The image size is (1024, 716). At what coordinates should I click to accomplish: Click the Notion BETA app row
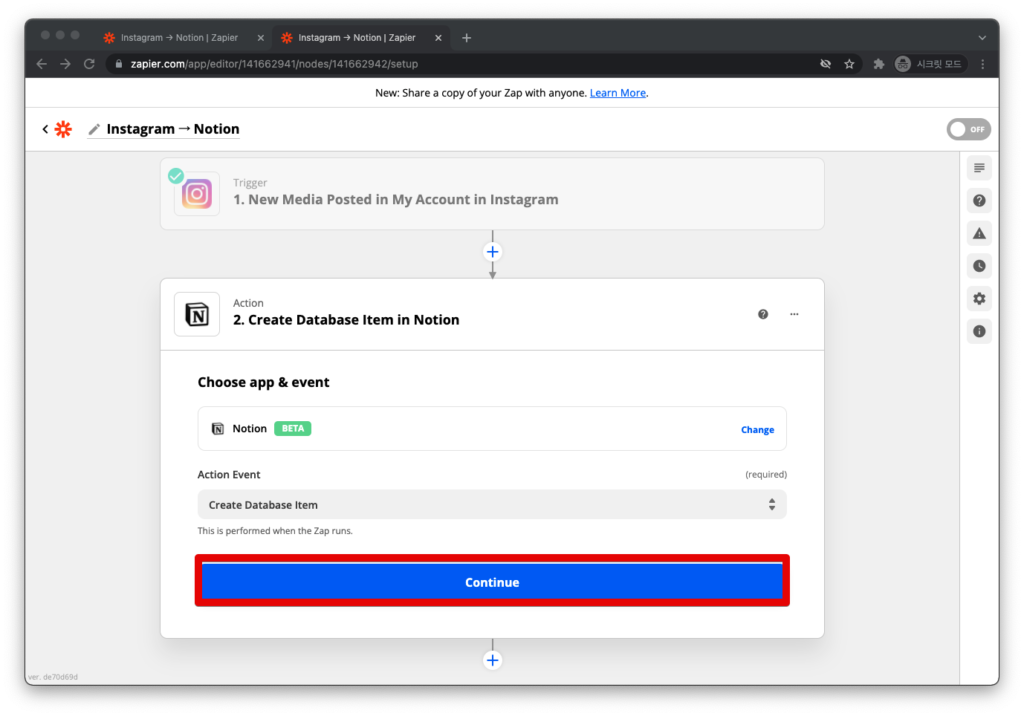492,429
